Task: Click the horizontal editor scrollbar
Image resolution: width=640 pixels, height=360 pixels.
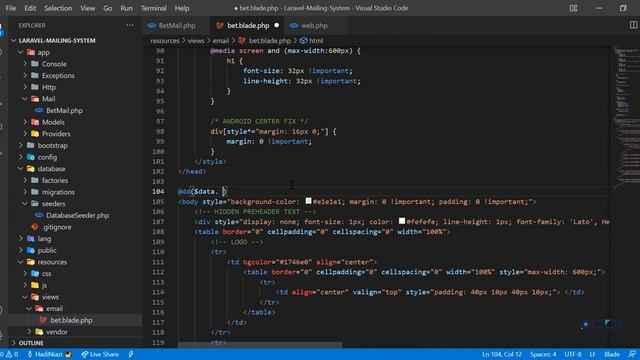Action: 260,345
